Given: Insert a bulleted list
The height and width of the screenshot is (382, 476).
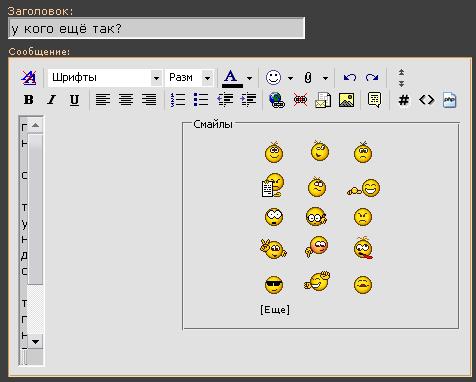Looking at the screenshot, I should 201,100.
